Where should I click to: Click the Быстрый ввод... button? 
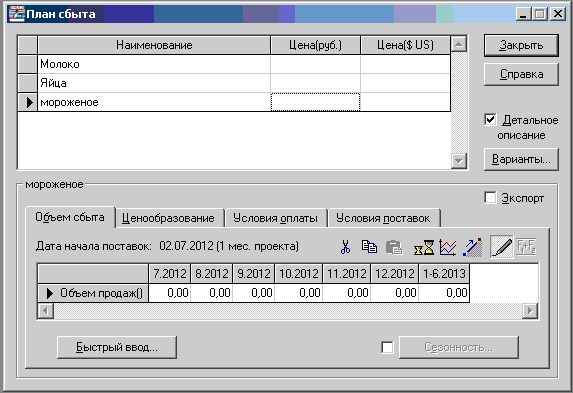pyautogui.click(x=117, y=347)
